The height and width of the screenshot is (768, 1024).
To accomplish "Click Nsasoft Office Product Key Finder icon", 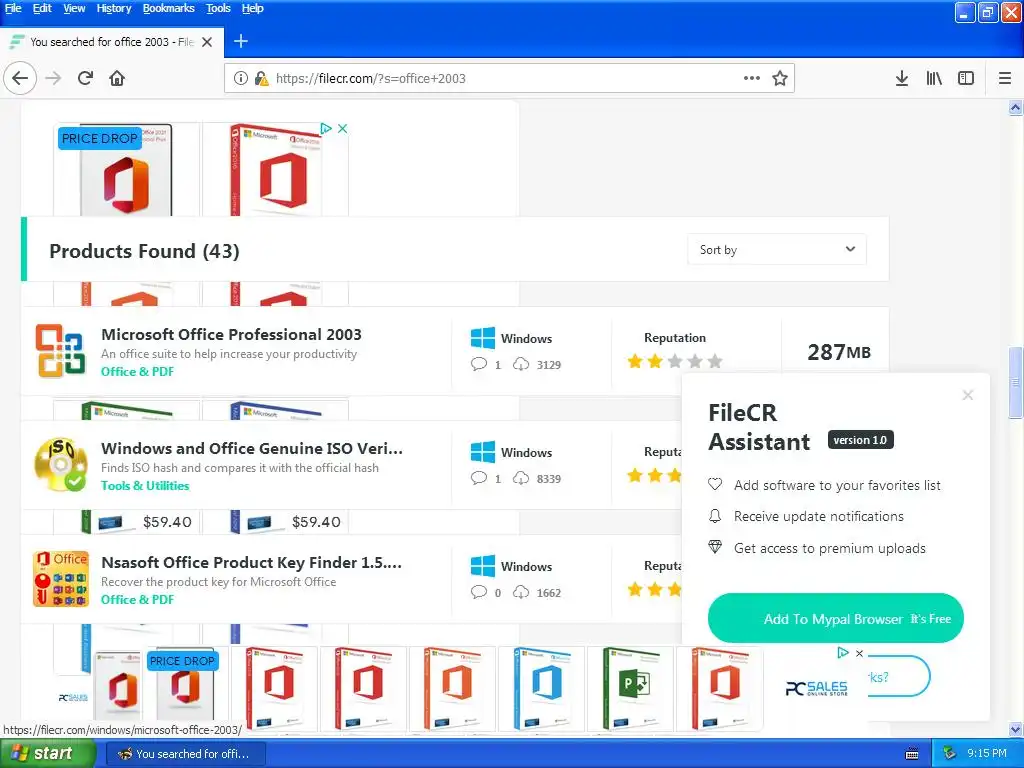I will [60, 579].
